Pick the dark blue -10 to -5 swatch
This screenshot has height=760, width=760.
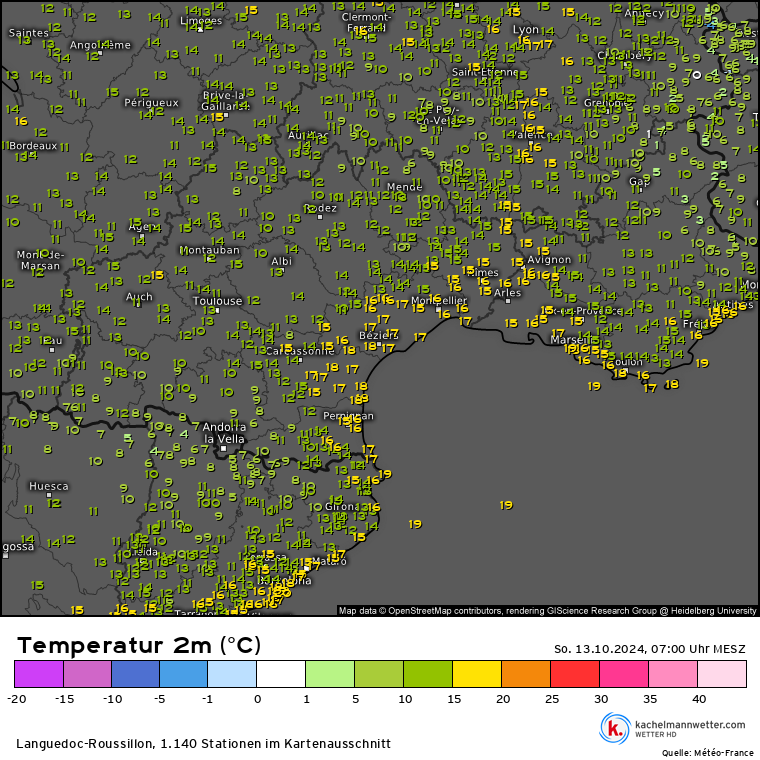tap(136, 674)
